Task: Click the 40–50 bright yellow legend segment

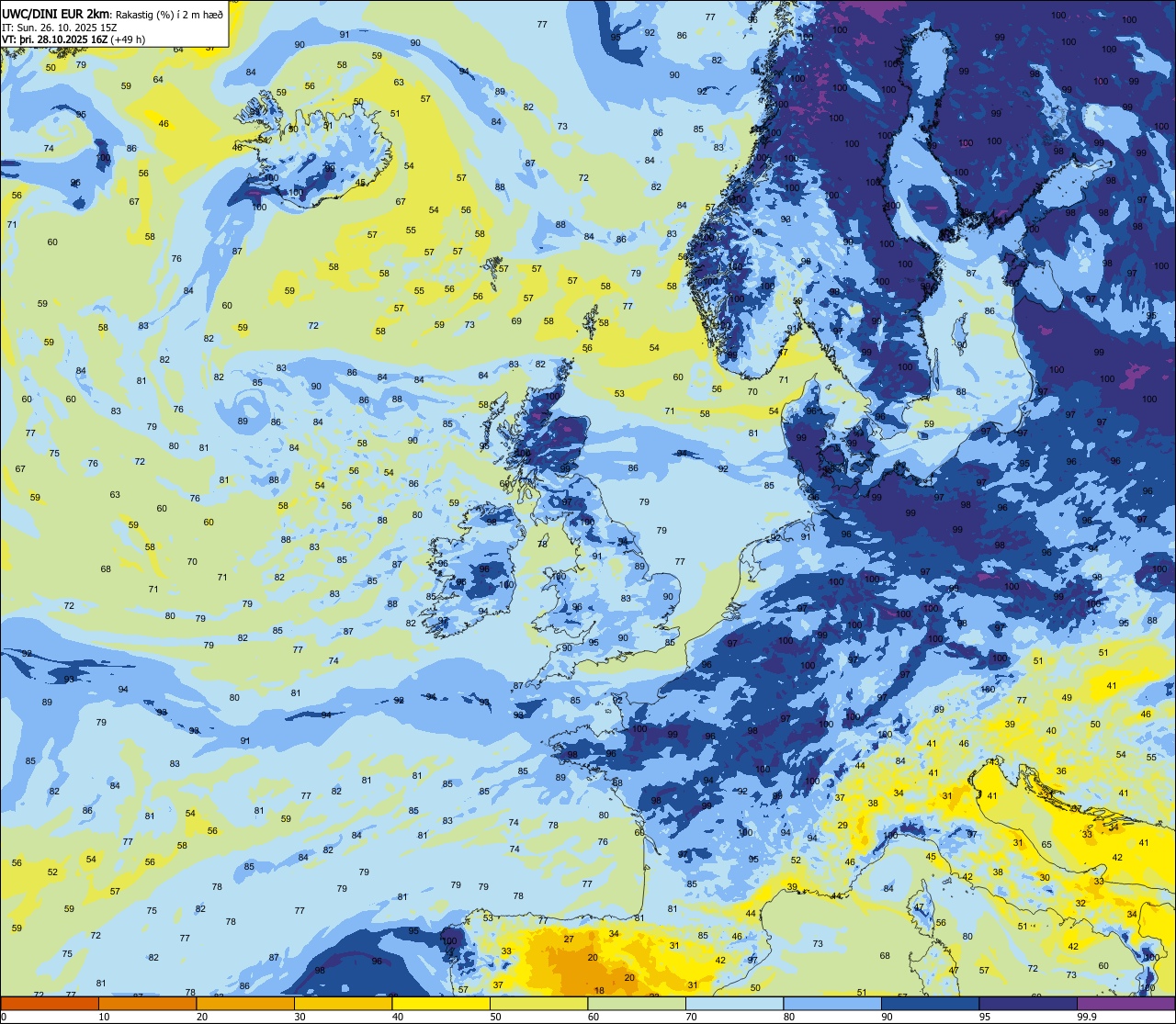Action: click(x=441, y=1004)
